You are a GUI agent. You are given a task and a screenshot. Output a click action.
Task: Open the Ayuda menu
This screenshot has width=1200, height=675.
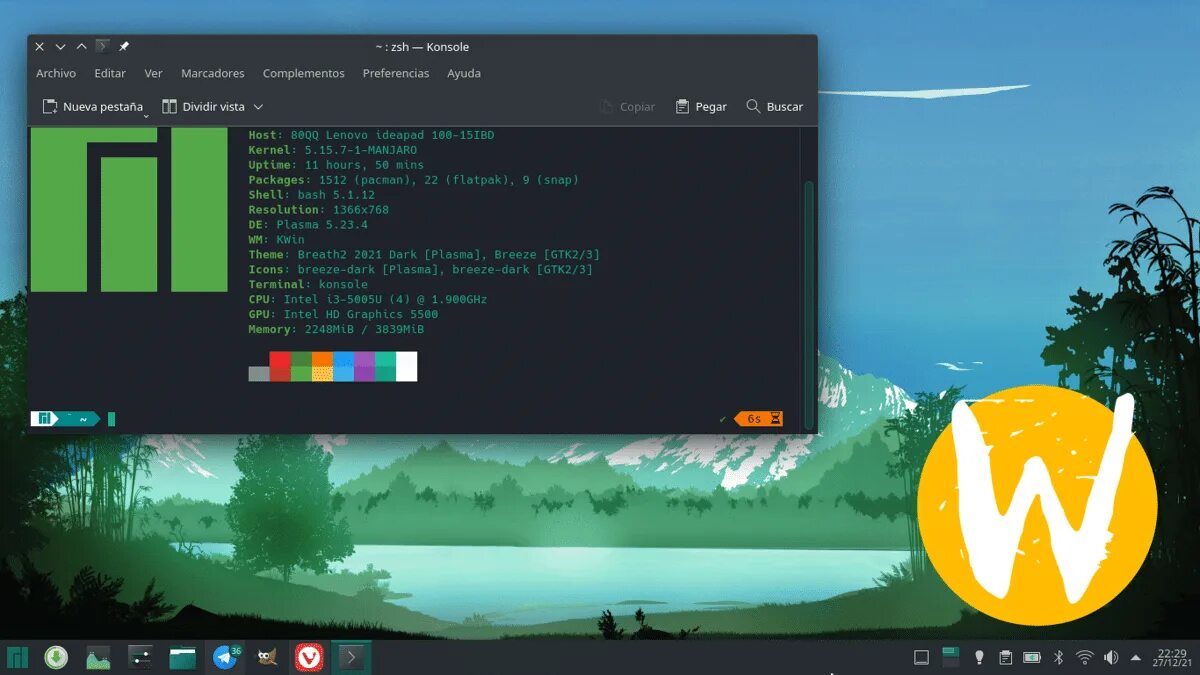[x=464, y=73]
